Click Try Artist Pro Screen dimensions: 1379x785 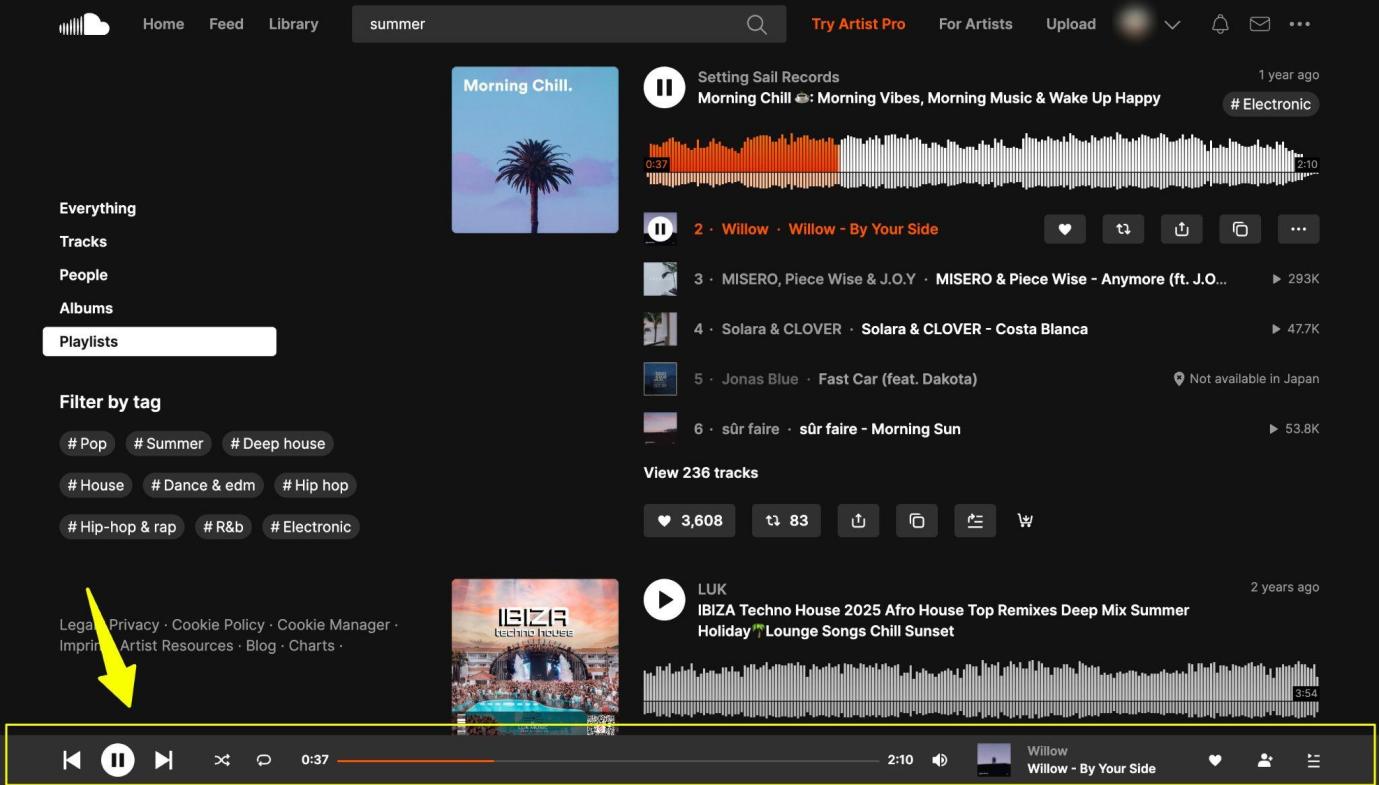pyautogui.click(x=858, y=24)
